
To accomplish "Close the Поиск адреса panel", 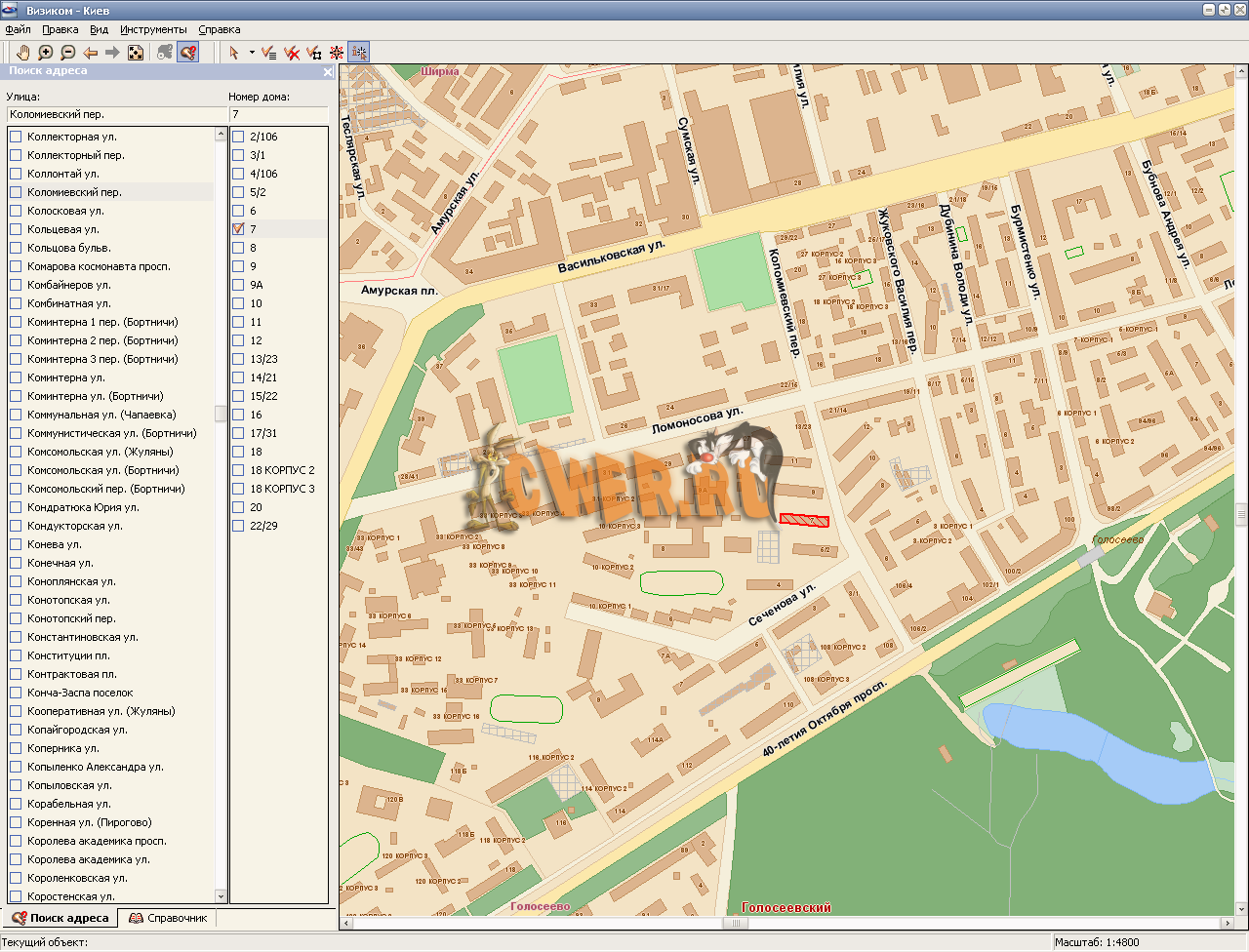I will pos(328,72).
